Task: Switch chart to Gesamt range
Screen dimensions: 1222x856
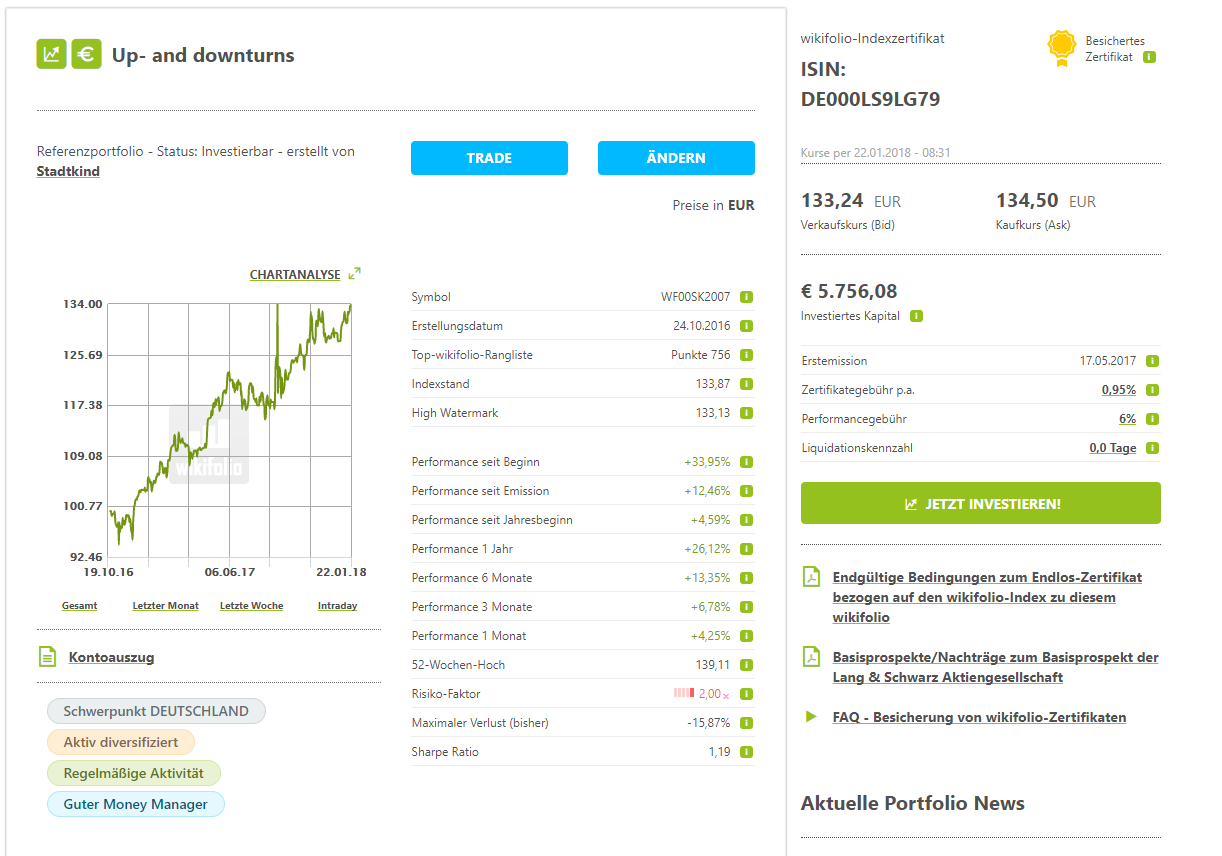Action: [80, 606]
